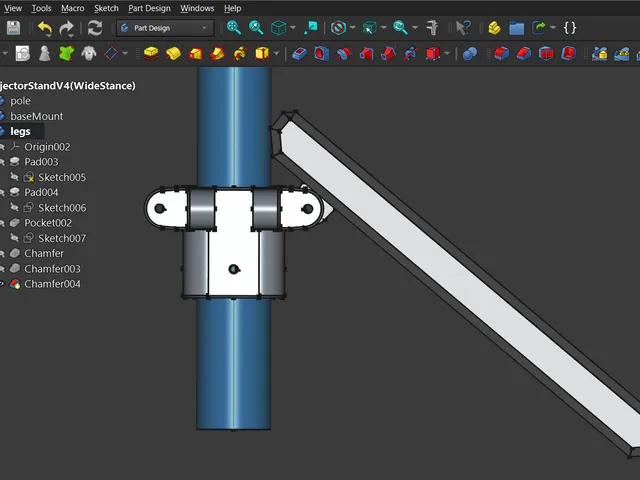
Task: Open the Macro menu
Action: 73,8
